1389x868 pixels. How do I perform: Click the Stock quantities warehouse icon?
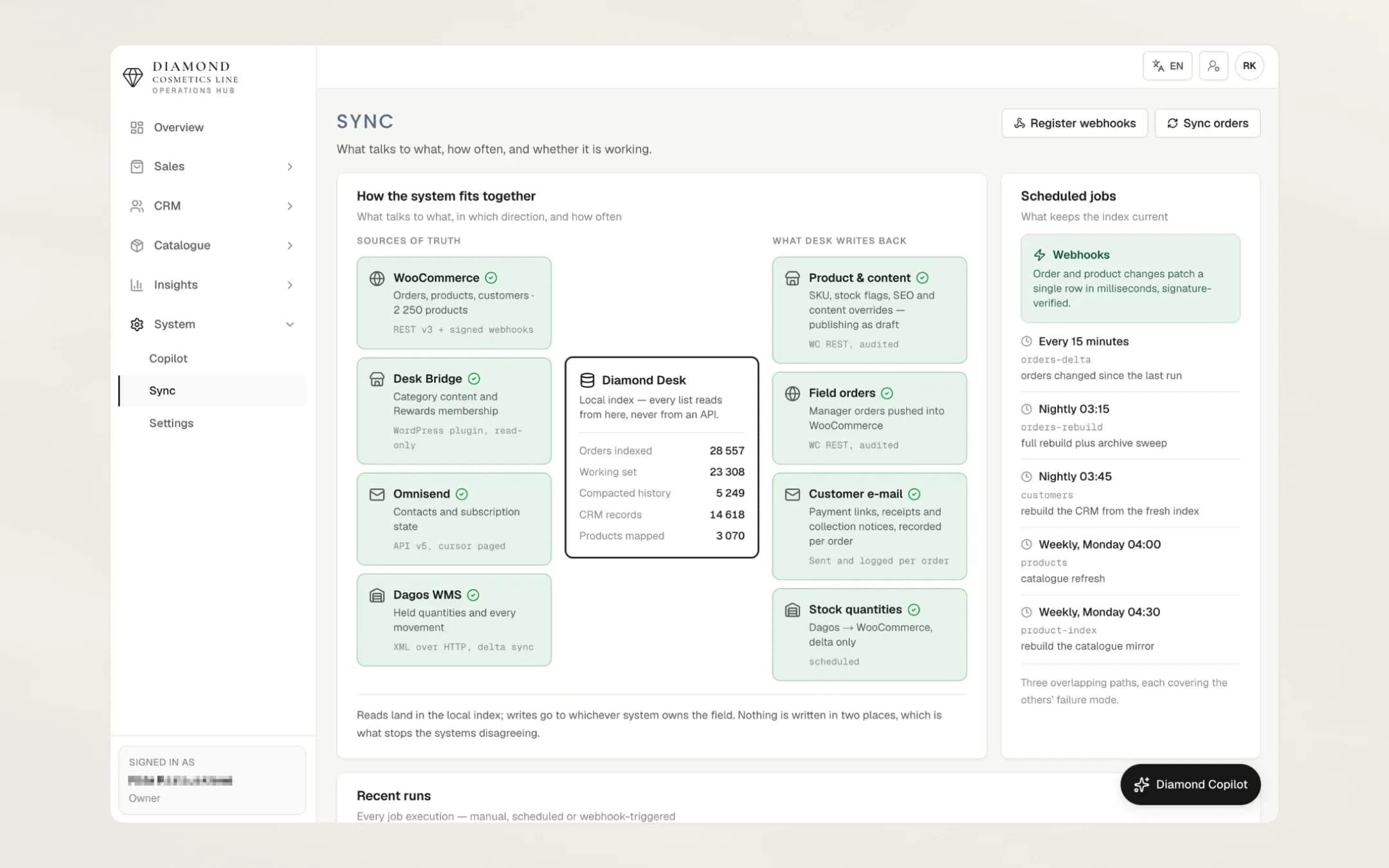pos(792,610)
